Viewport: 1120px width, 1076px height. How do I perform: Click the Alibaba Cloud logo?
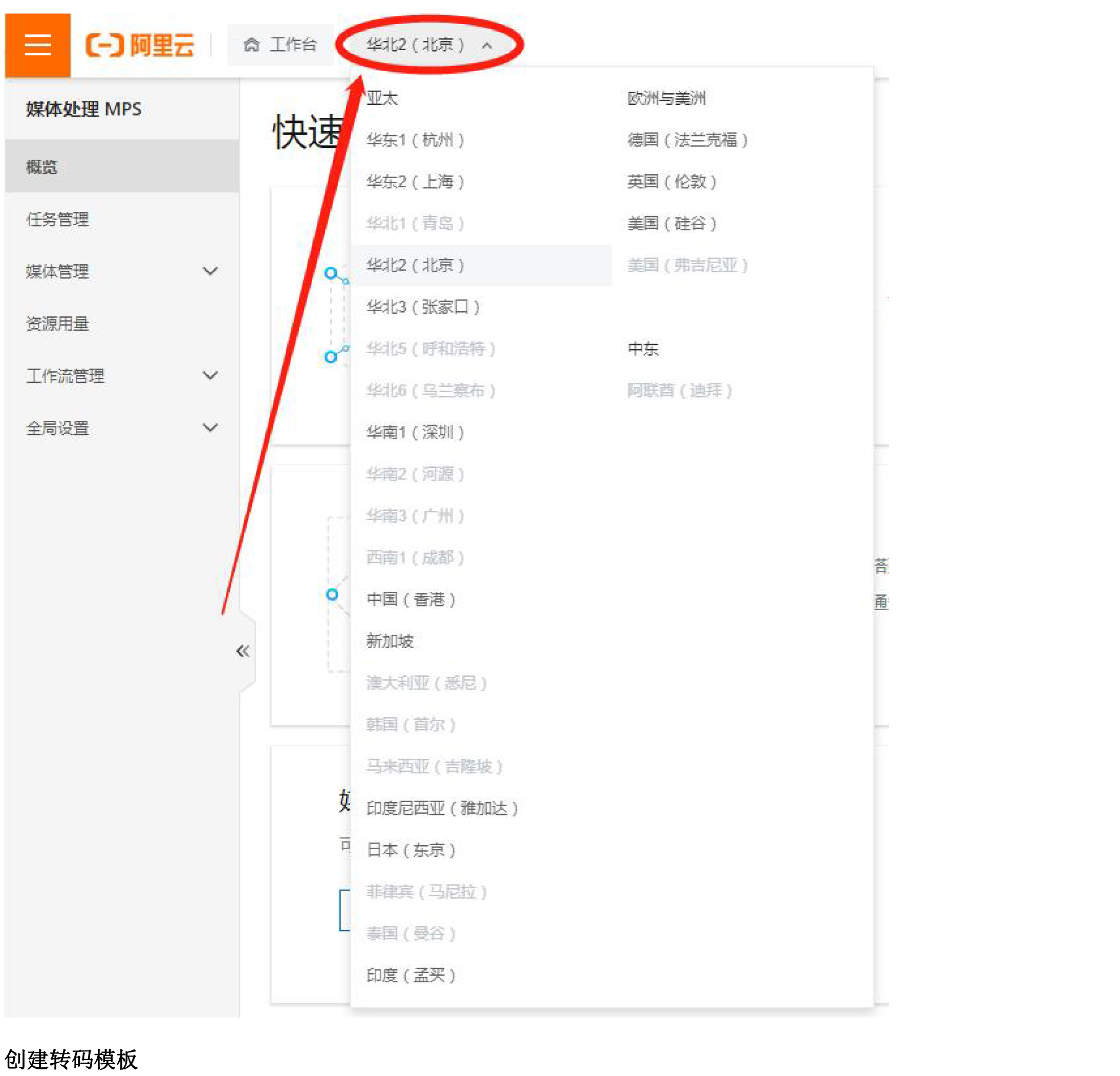coord(140,45)
